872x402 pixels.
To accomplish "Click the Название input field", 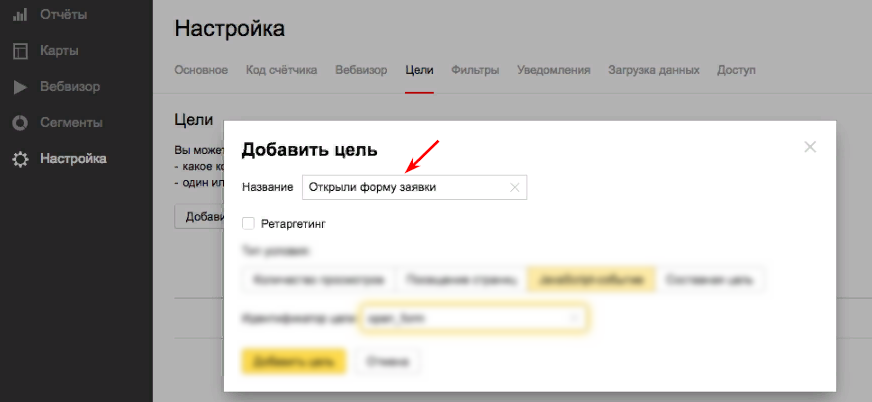I will click(x=414, y=188).
